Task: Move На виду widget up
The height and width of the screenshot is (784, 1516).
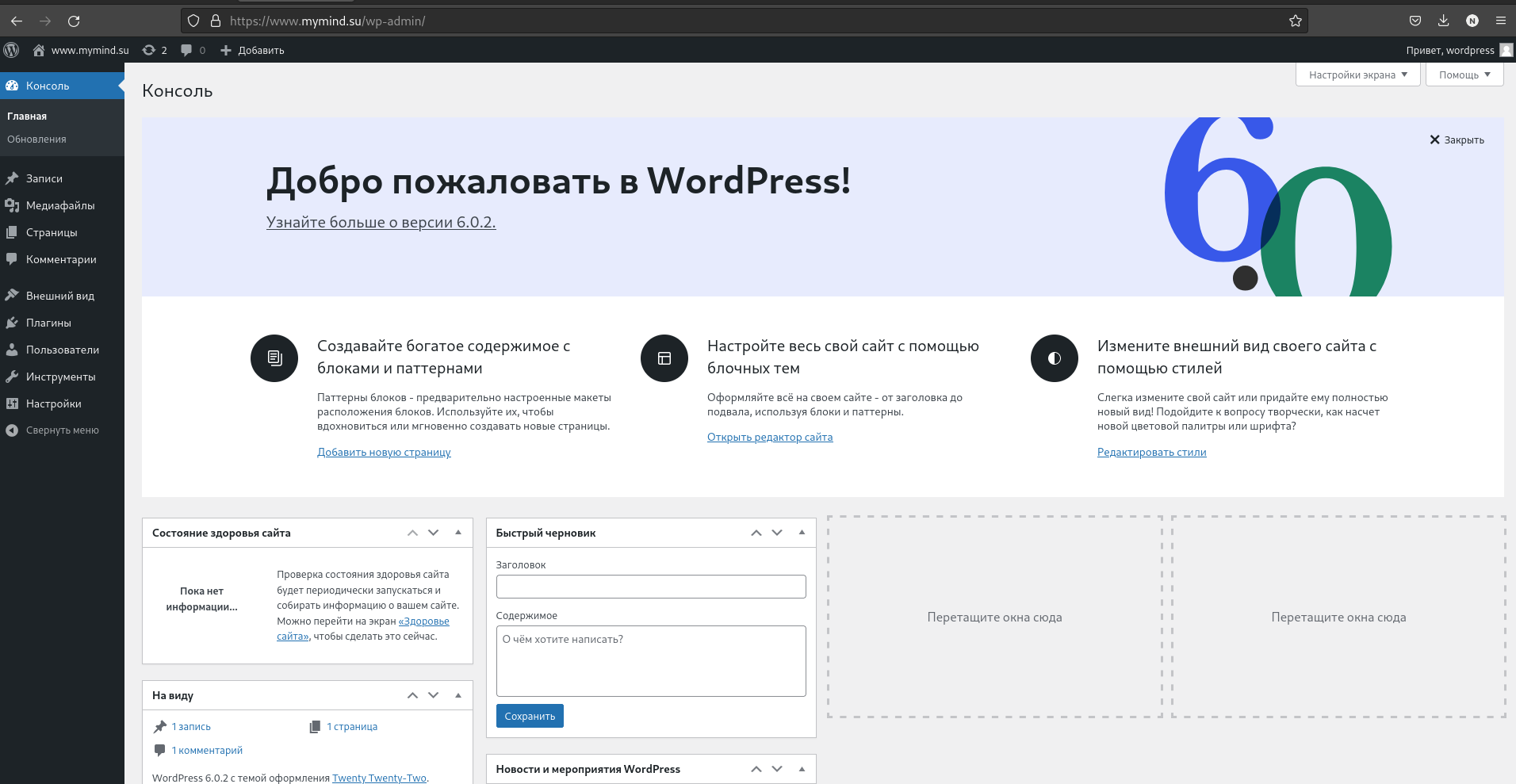Action: click(x=412, y=695)
